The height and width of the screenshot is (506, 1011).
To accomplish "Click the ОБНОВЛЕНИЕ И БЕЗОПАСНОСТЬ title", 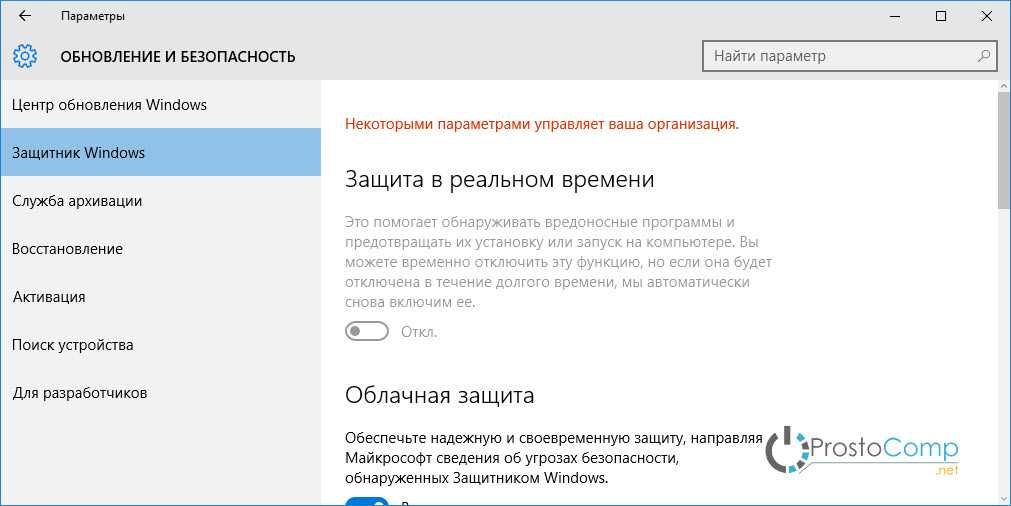I will click(178, 57).
